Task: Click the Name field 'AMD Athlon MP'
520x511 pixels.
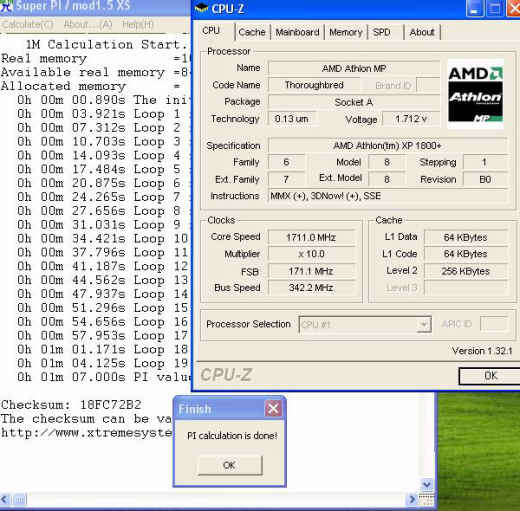Action: click(354, 69)
